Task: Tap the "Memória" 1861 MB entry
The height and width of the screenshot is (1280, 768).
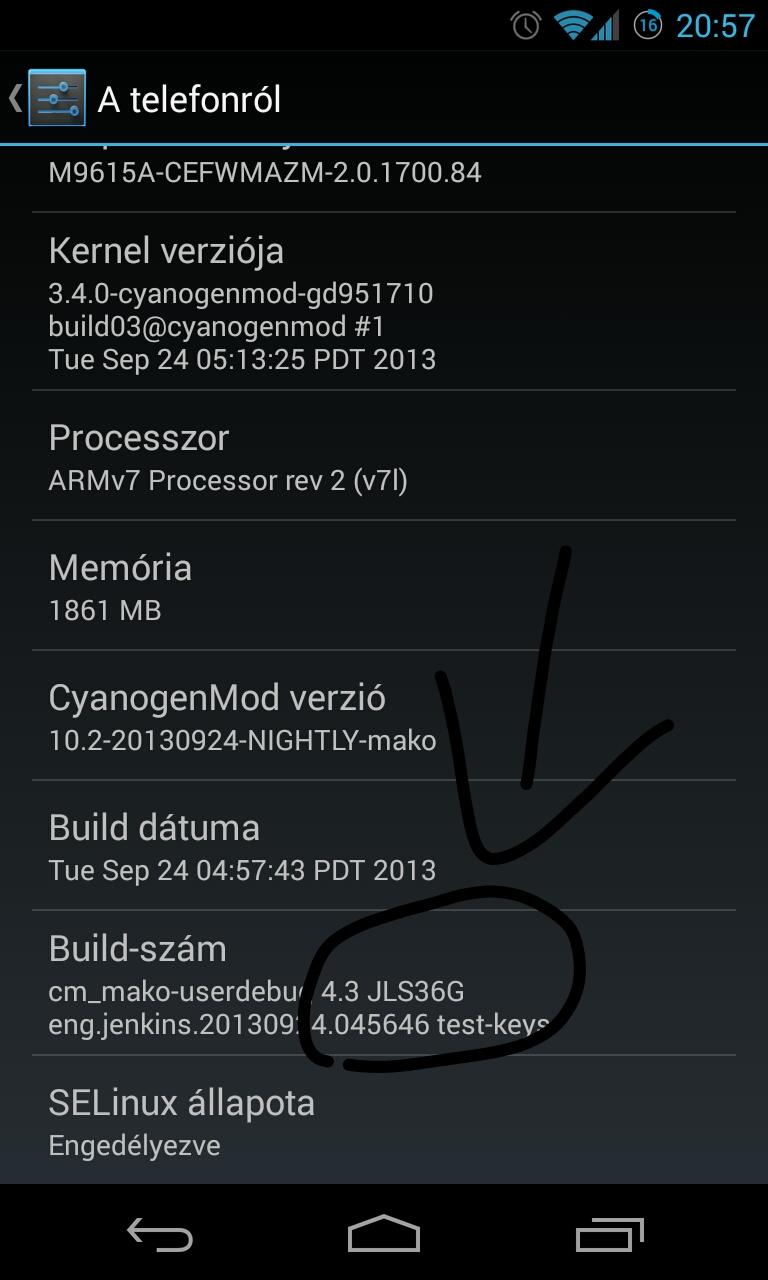Action: tap(384, 586)
